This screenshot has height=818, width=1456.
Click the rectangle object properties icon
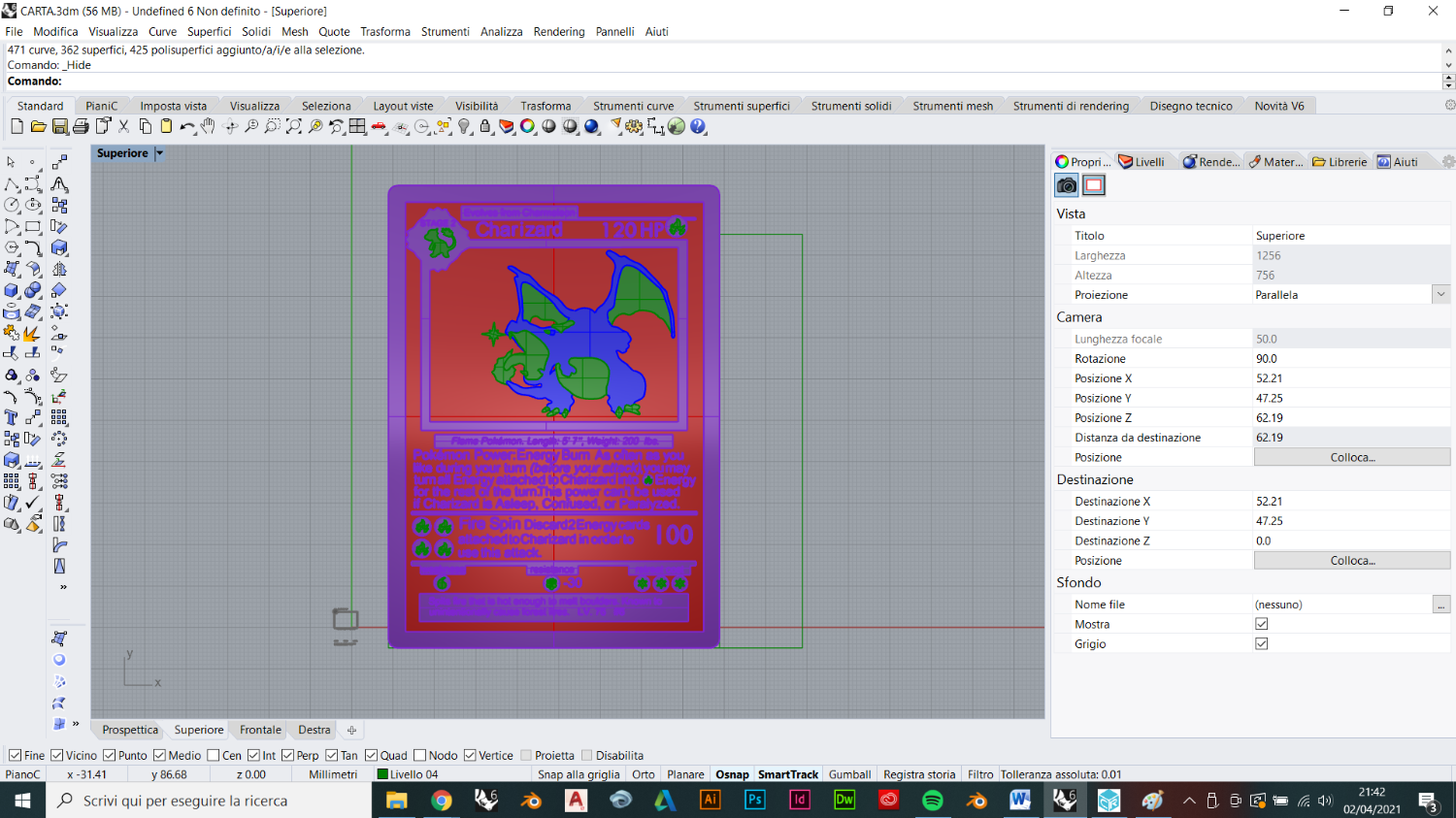click(1094, 185)
